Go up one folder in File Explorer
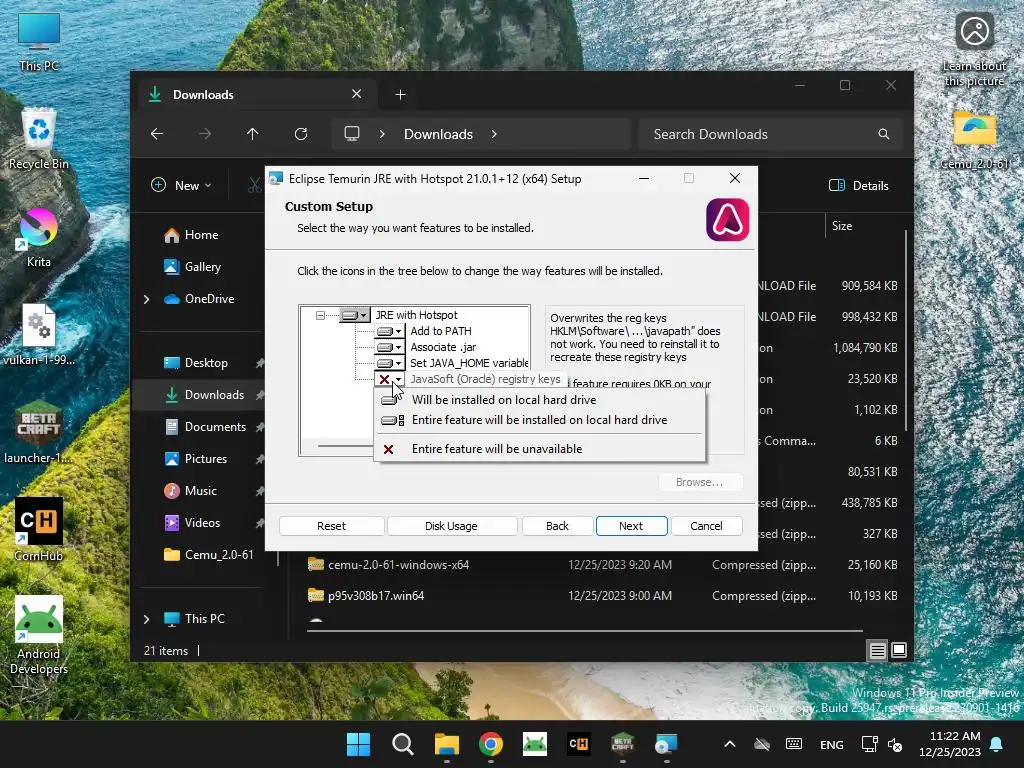 tap(253, 134)
